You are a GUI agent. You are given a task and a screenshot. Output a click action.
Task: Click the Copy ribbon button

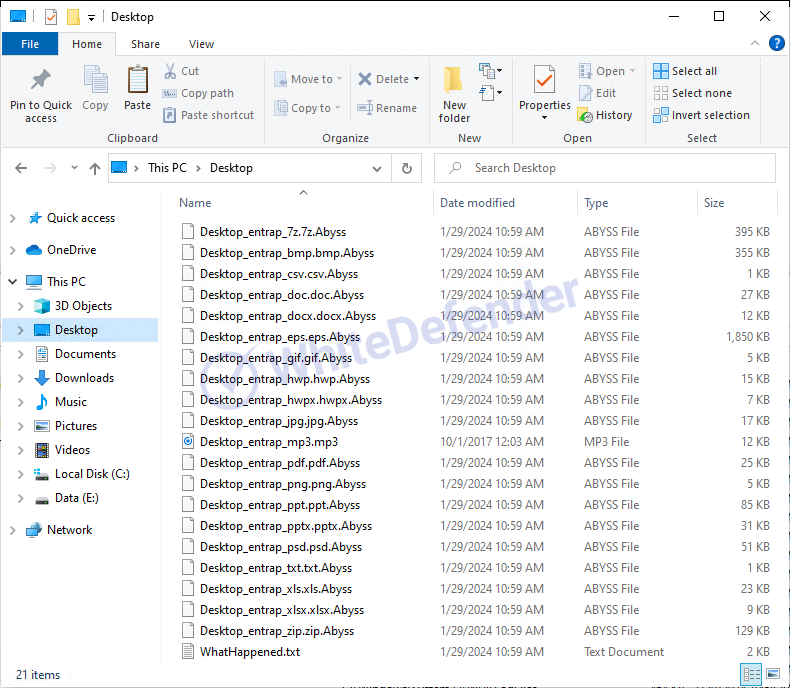coord(95,88)
